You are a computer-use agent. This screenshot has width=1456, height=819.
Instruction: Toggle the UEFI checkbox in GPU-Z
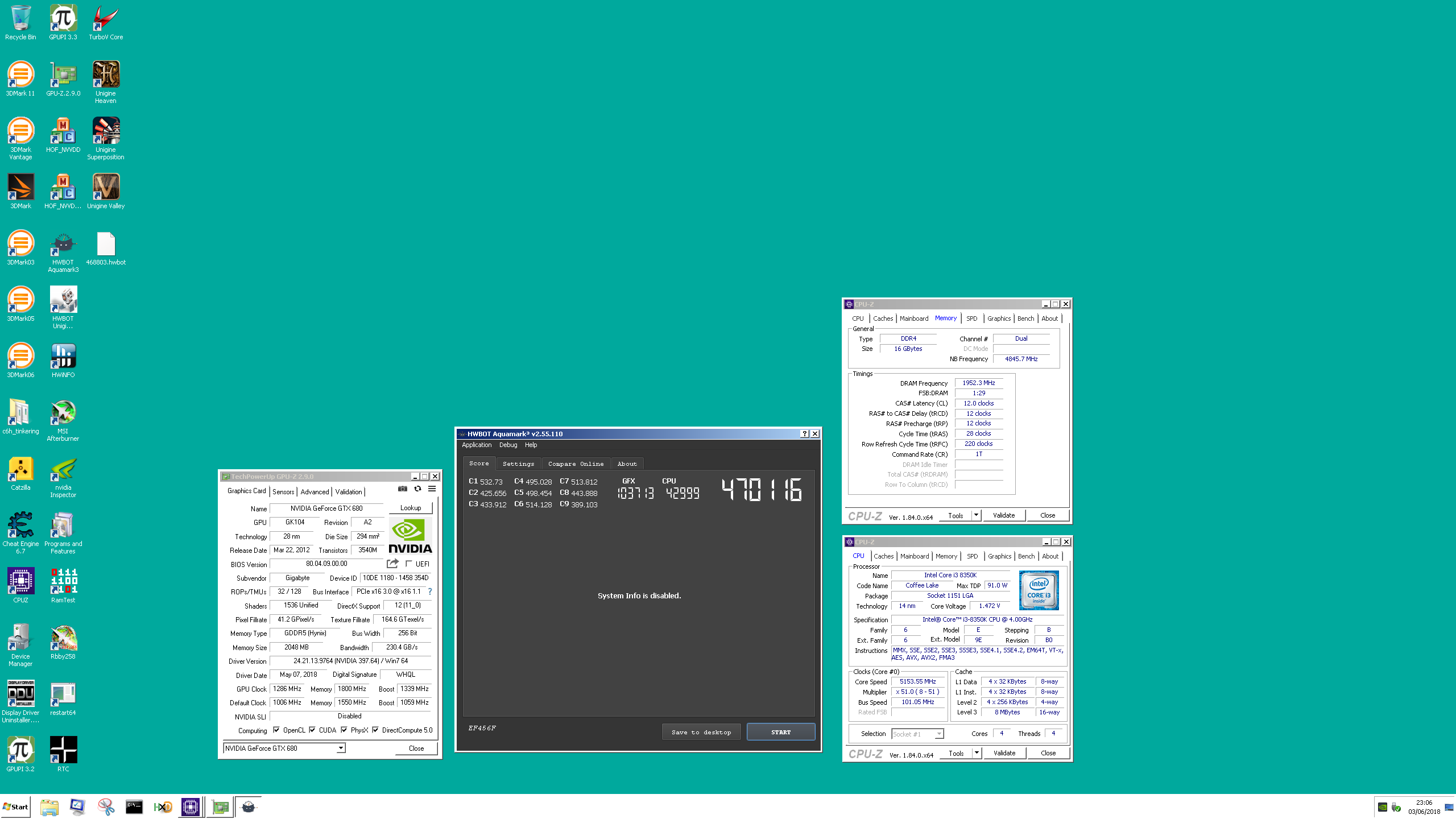409,564
